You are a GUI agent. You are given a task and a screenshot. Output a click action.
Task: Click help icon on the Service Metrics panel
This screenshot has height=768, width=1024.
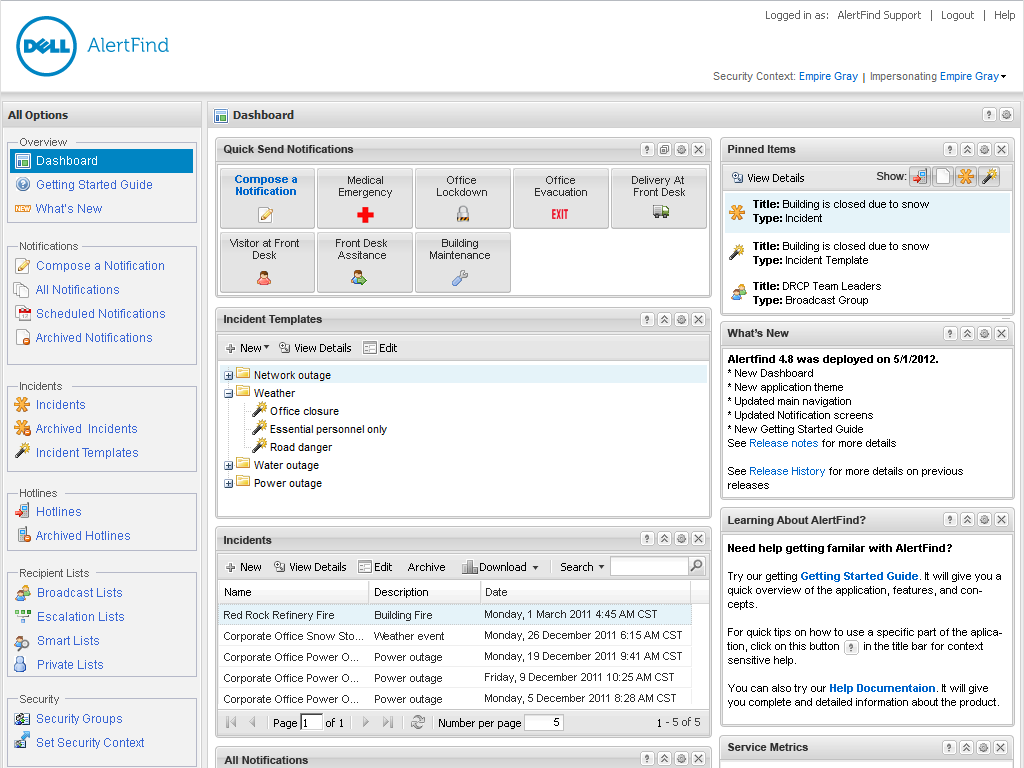tap(950, 748)
